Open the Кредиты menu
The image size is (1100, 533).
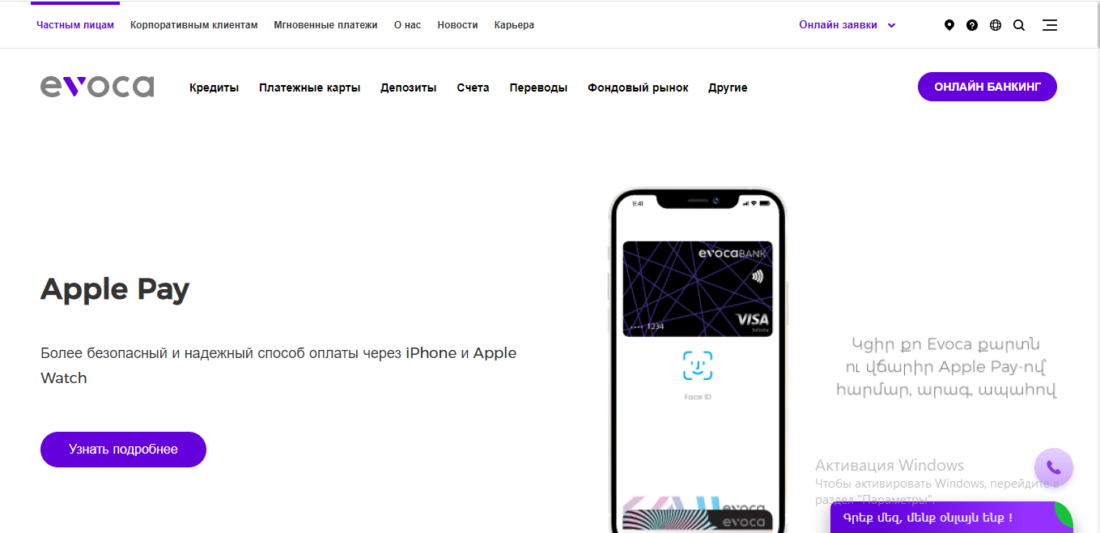pyautogui.click(x=214, y=88)
